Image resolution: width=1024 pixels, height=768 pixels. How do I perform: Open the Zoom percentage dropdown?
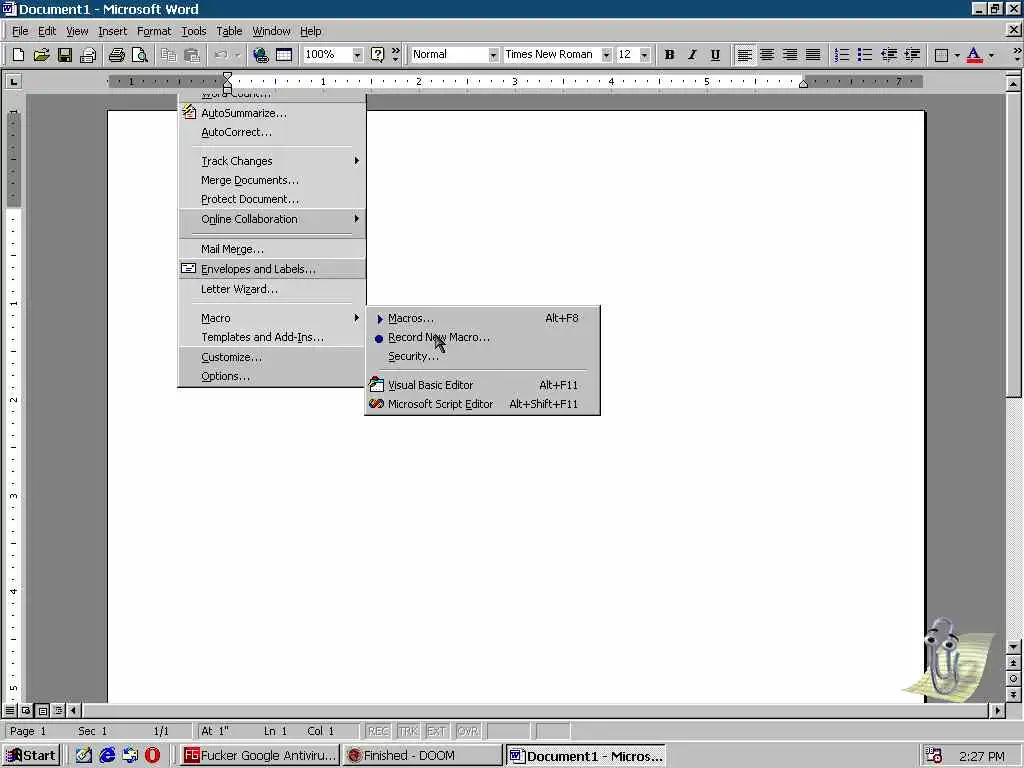[357, 55]
